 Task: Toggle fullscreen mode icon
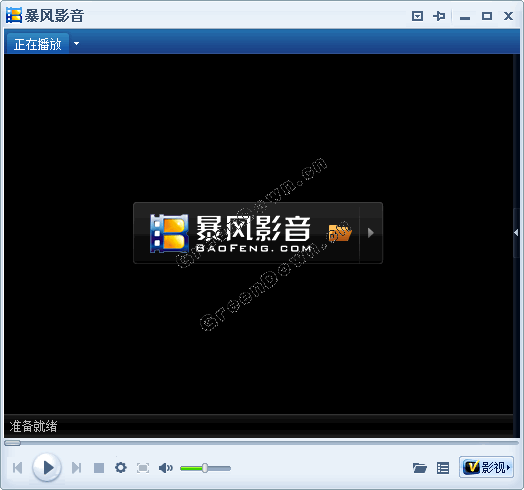point(143,468)
